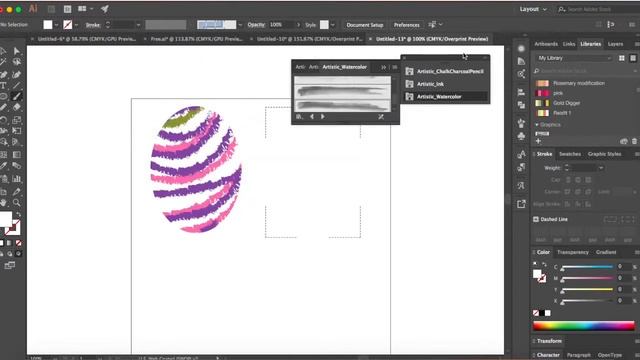This screenshot has width=640, height=360.
Task: Open the Asset Export panel icon
Action: (521, 204)
